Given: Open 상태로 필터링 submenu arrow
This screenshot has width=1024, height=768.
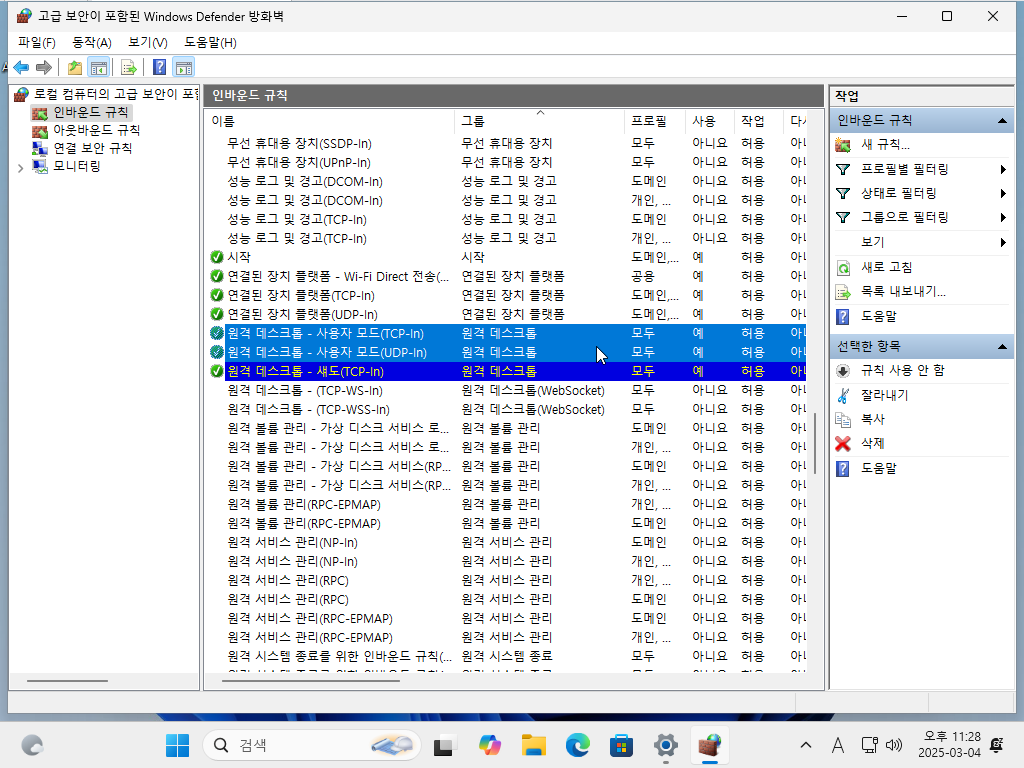Looking at the screenshot, I should click(1003, 194).
